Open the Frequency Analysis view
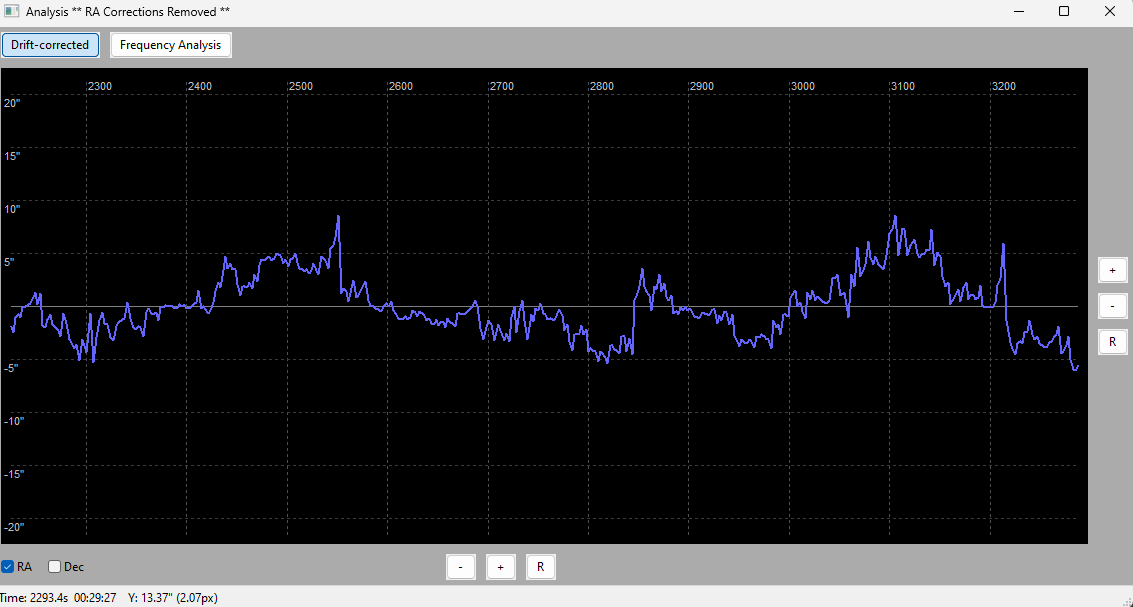The width and height of the screenshot is (1133, 607). (171, 45)
